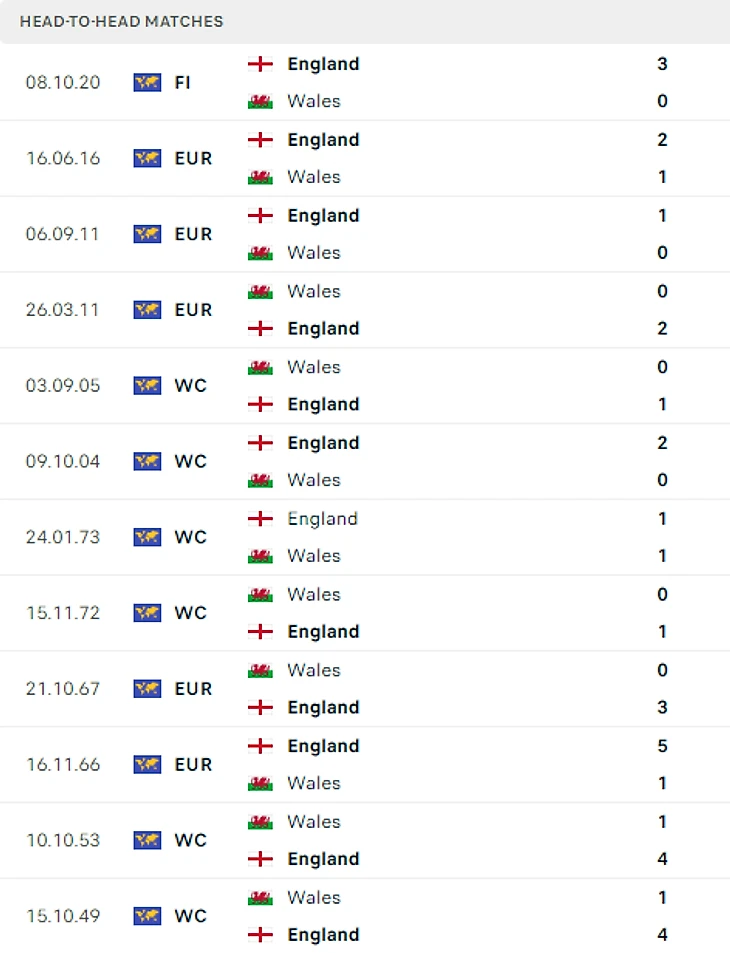The height and width of the screenshot is (953, 730).
Task: Click Wales flag in 15.10.49 match
Action: pos(260,898)
